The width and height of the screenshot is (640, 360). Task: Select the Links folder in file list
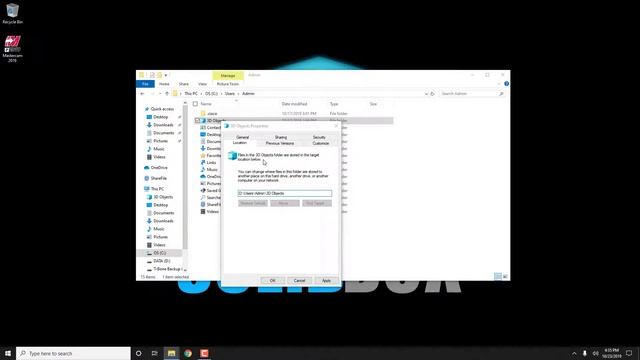tap(211, 162)
